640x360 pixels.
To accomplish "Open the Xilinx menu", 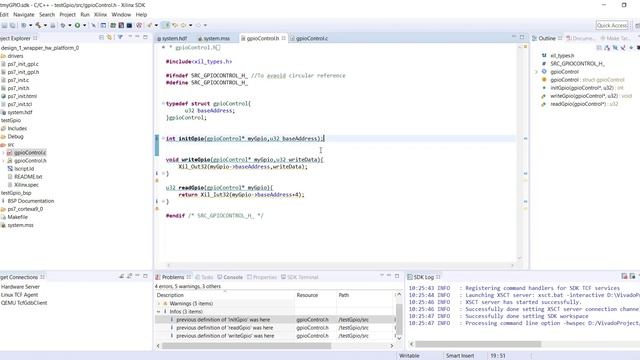I will (100, 14).
